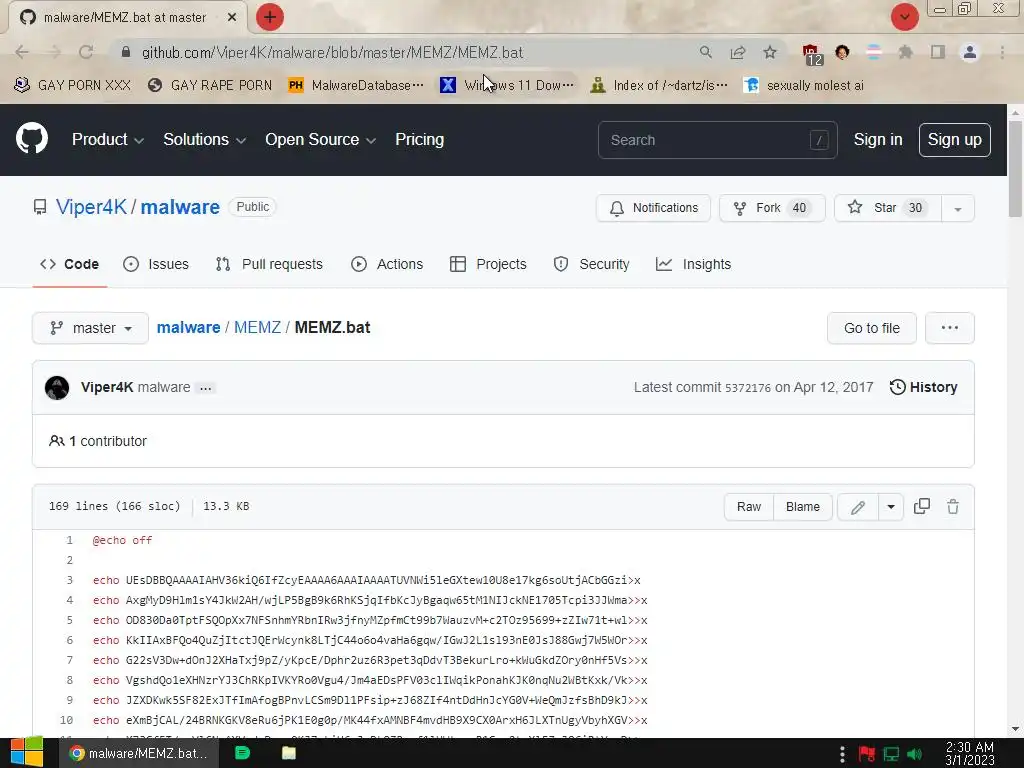
Task: Click the page vertical scrollbar thumb
Action: point(1015,169)
